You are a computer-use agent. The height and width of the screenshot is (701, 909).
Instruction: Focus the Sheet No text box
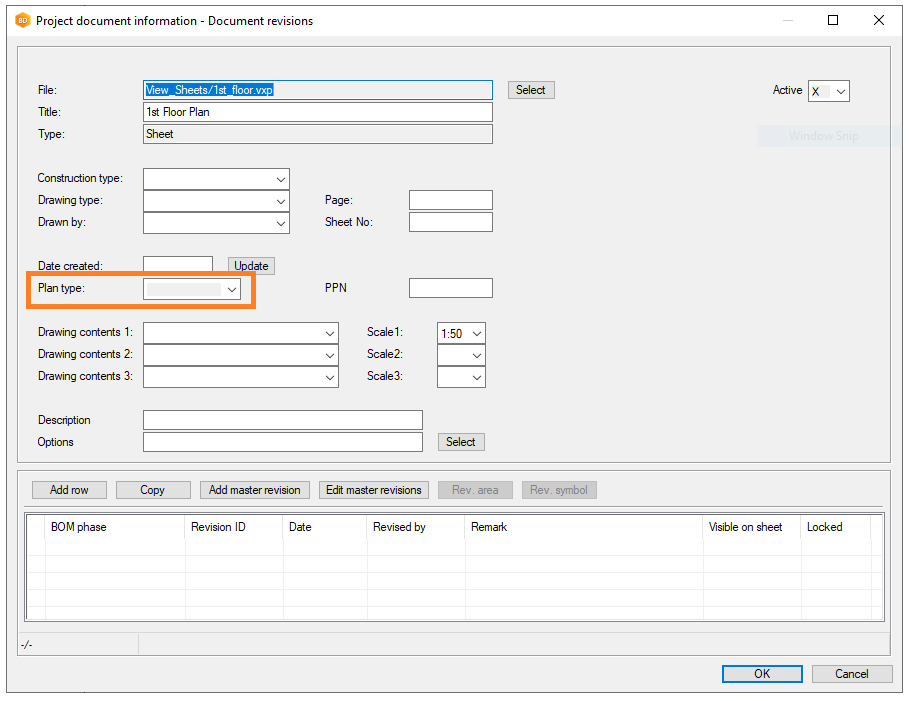[450, 222]
